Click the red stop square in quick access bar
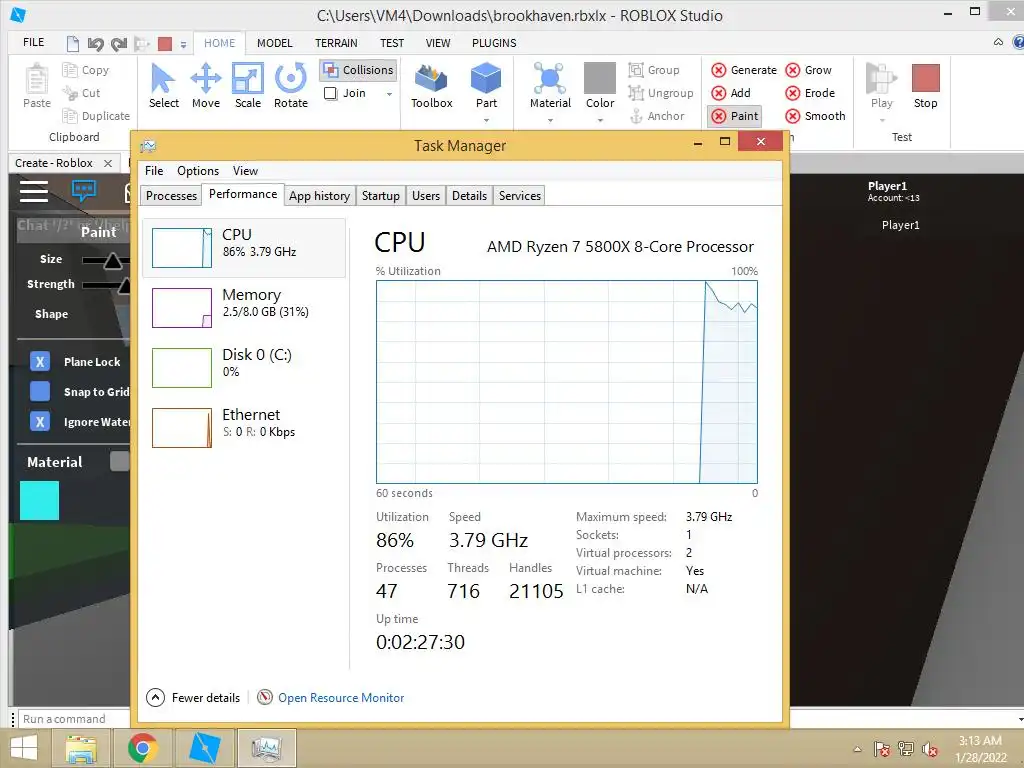1024x768 pixels. (165, 44)
